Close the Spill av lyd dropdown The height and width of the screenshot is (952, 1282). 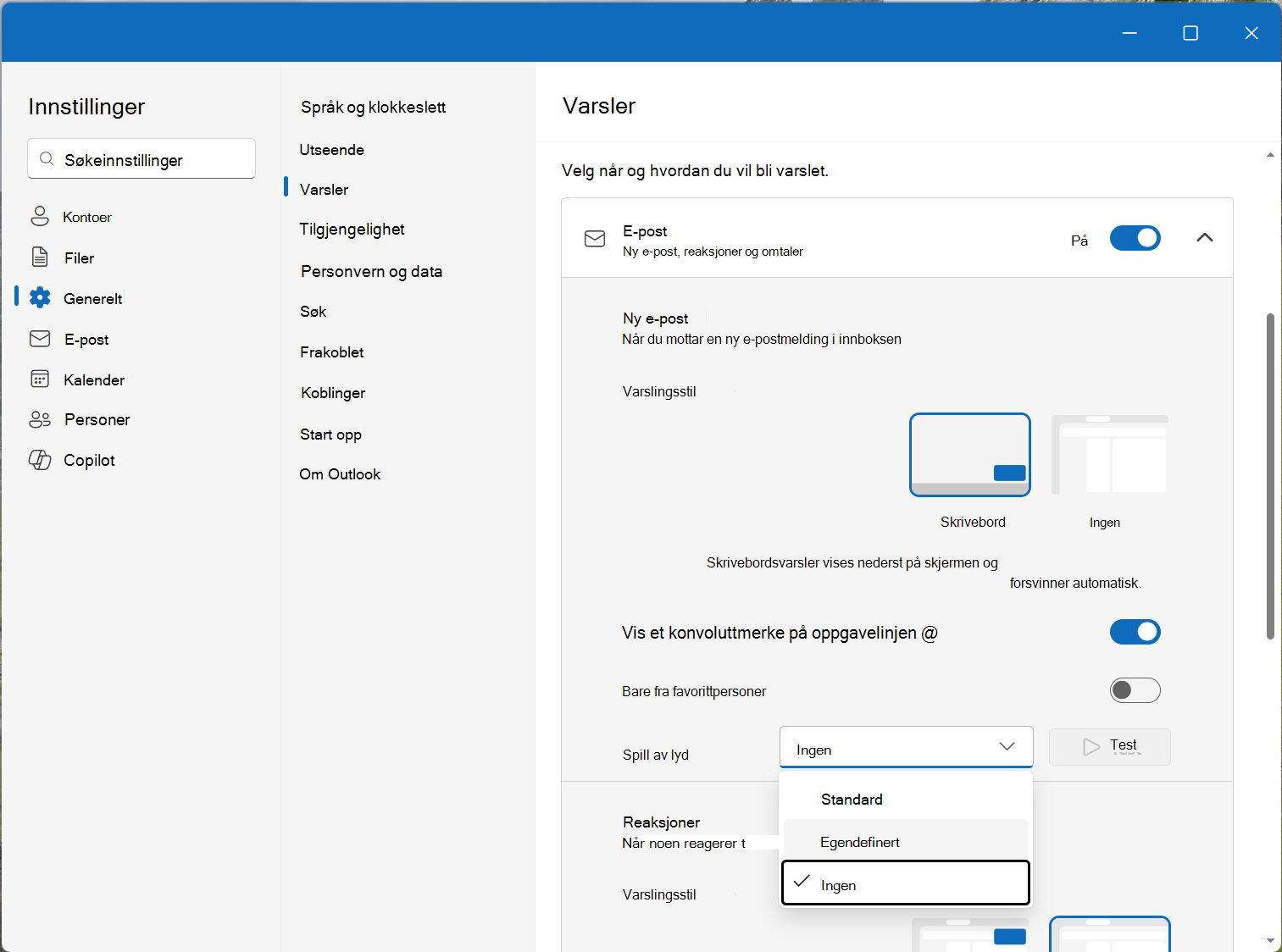coord(906,748)
